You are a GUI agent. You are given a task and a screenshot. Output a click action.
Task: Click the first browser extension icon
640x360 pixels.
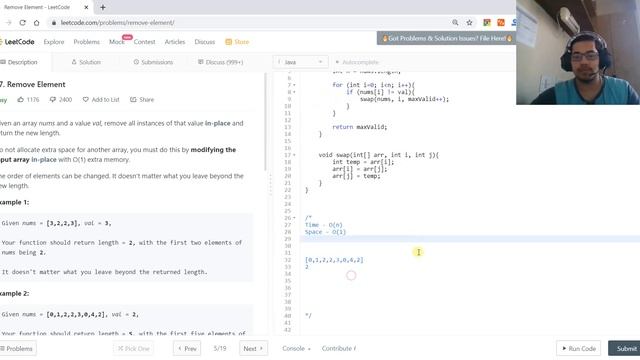pos(487,23)
